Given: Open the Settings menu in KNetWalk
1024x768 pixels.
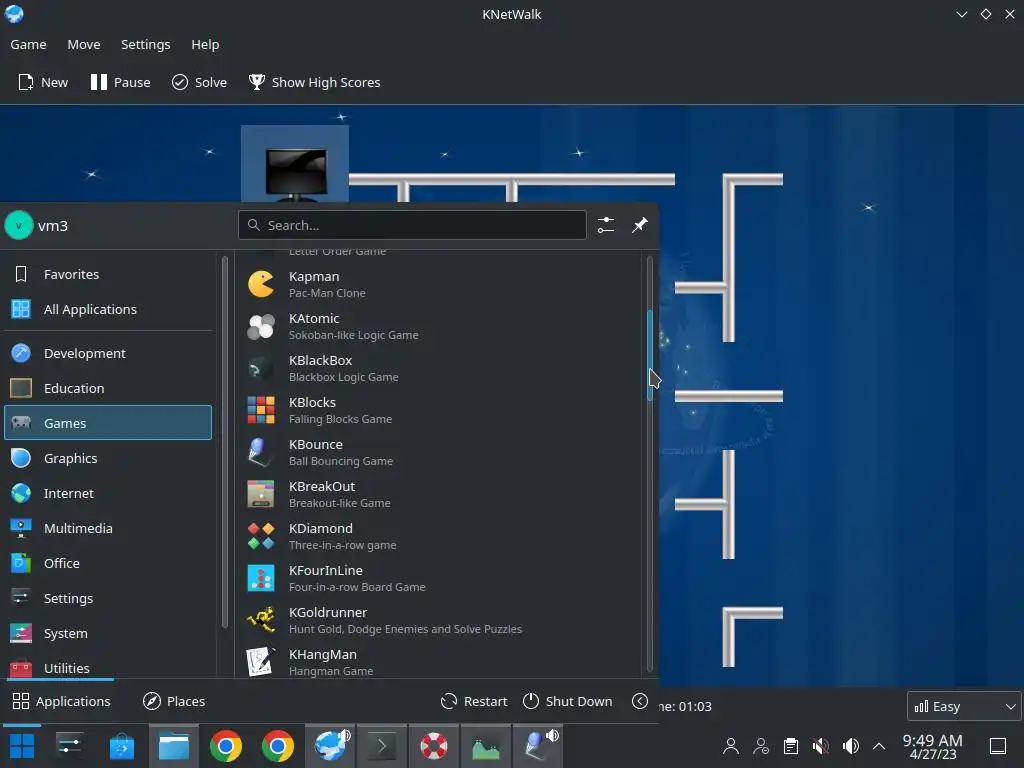Looking at the screenshot, I should 145,44.
